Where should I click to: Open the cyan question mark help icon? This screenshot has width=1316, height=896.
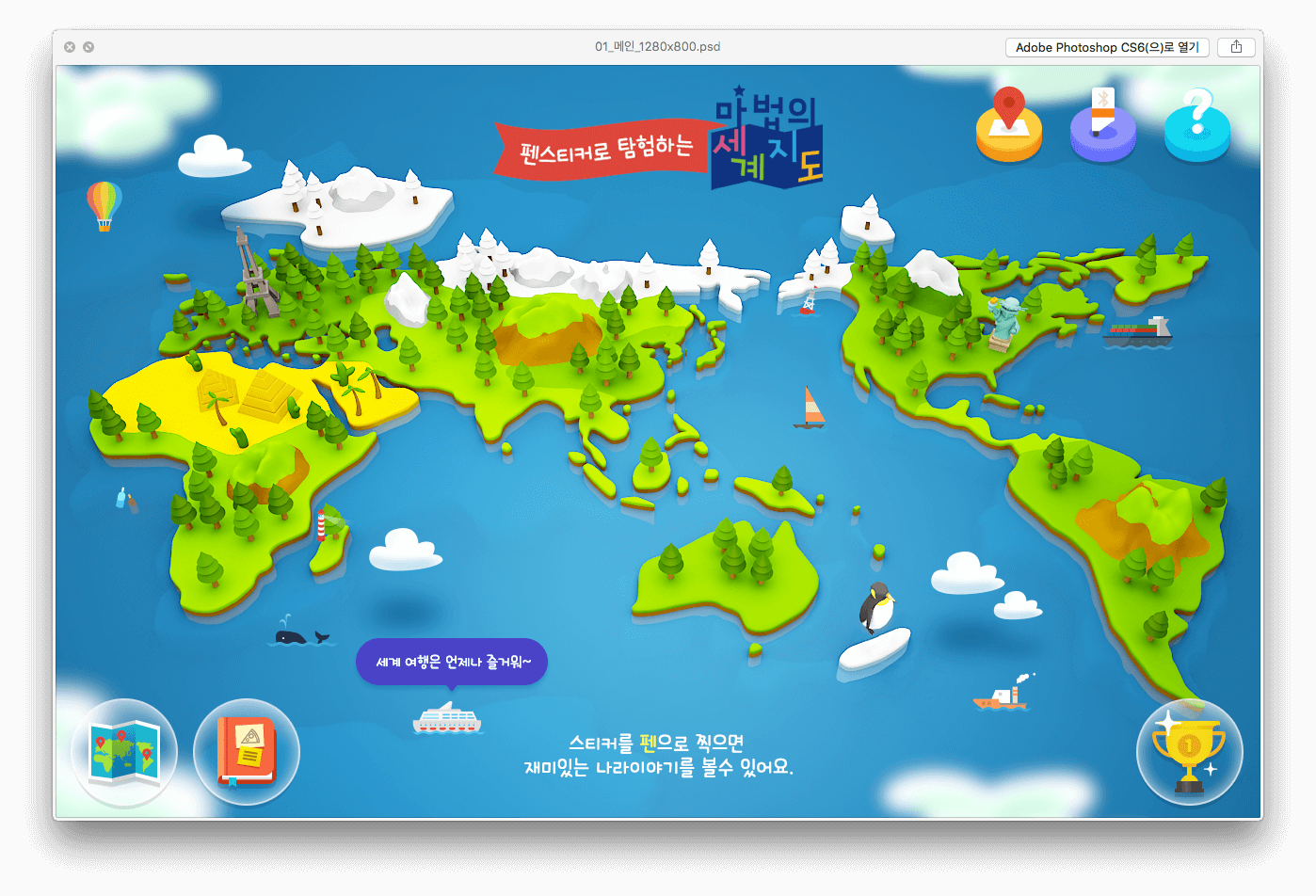point(1196,125)
